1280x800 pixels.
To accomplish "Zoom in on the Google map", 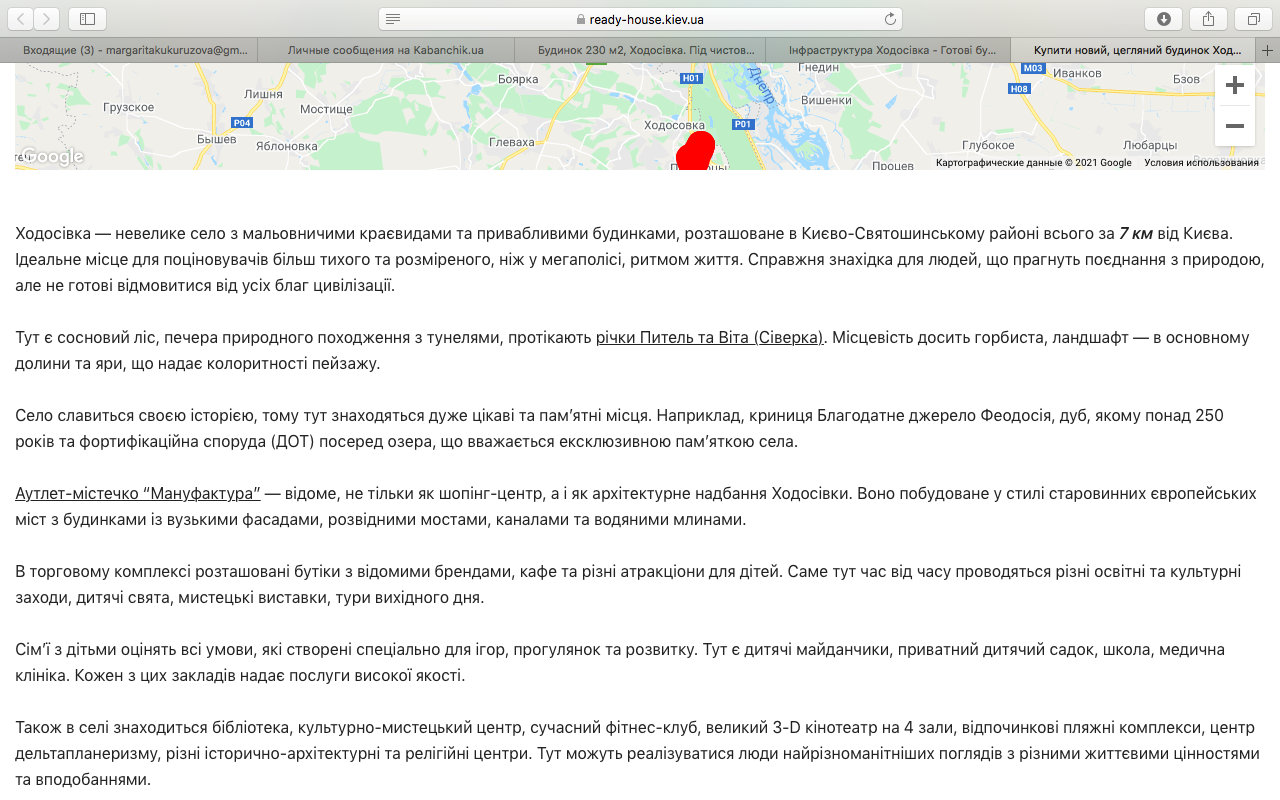I will (1235, 85).
